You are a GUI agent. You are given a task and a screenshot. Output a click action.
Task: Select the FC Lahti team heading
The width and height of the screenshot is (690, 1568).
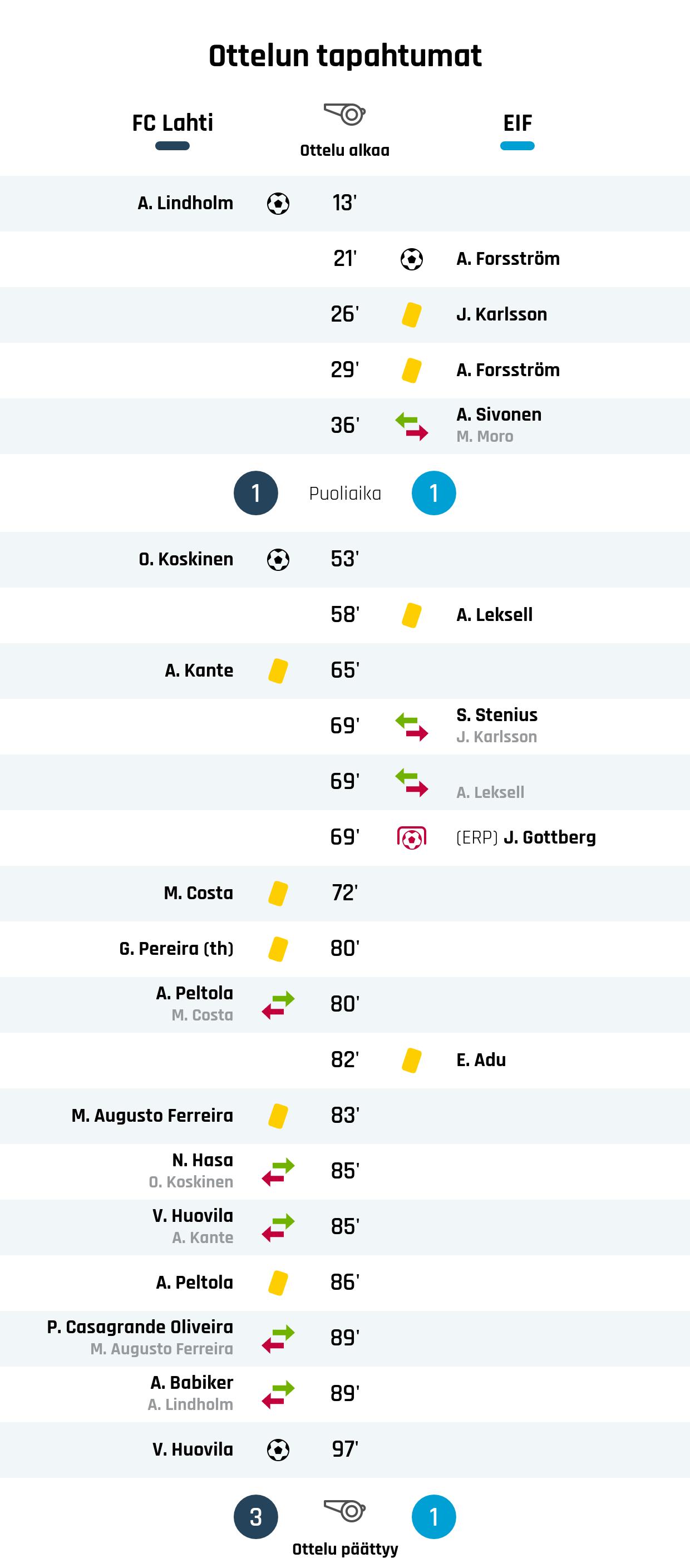[x=172, y=123]
